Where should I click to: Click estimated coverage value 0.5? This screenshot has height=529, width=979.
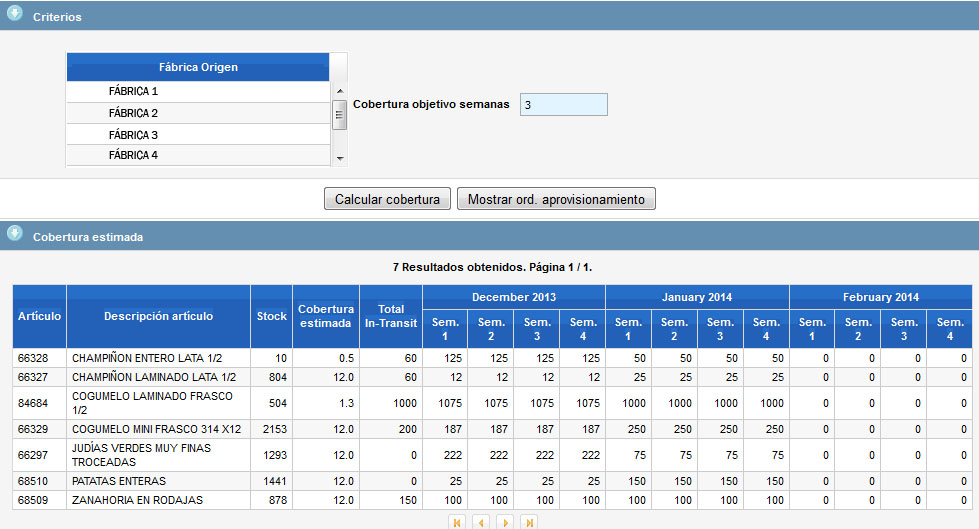click(347, 358)
